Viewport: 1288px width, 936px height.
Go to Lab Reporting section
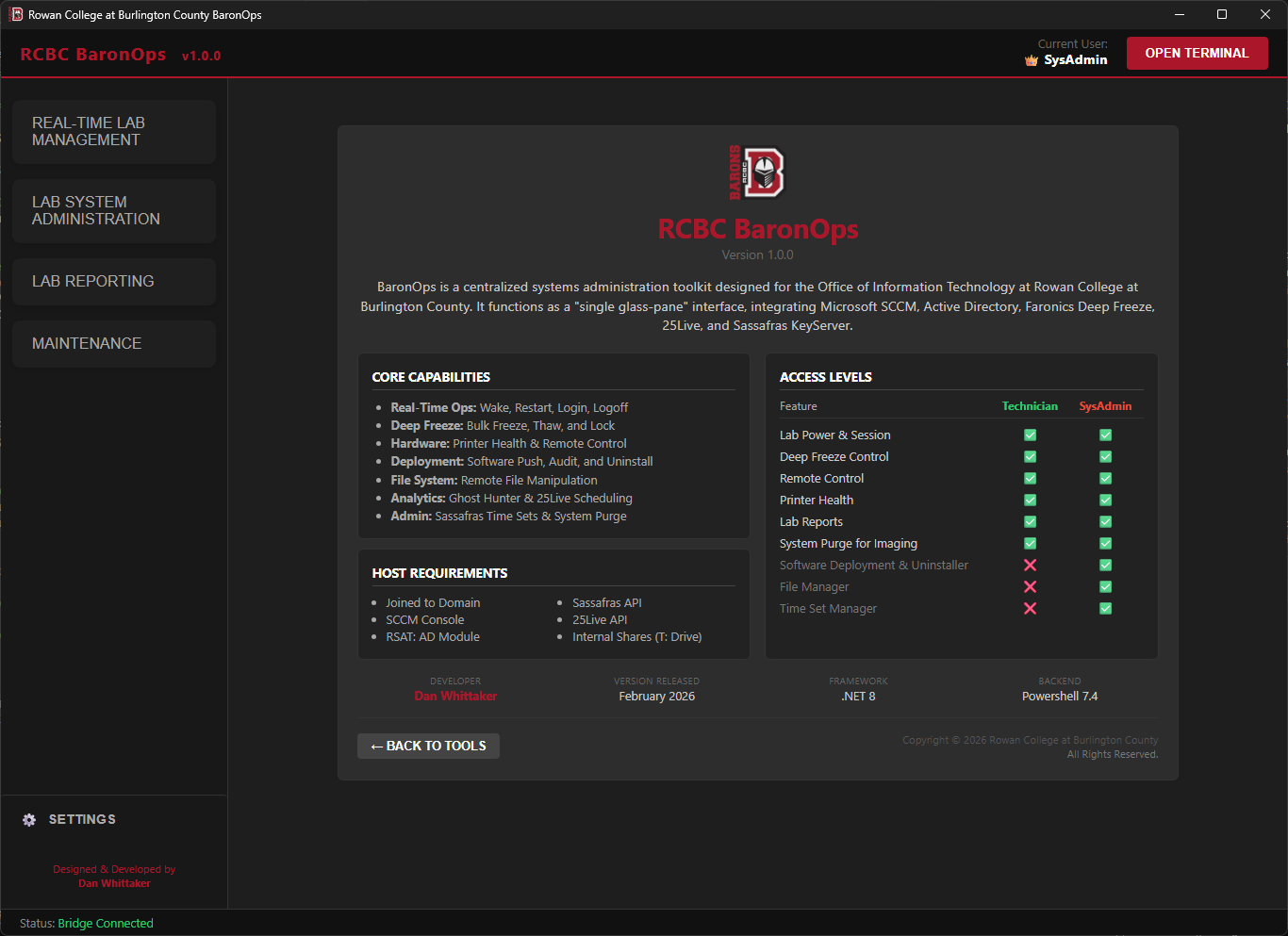(114, 282)
